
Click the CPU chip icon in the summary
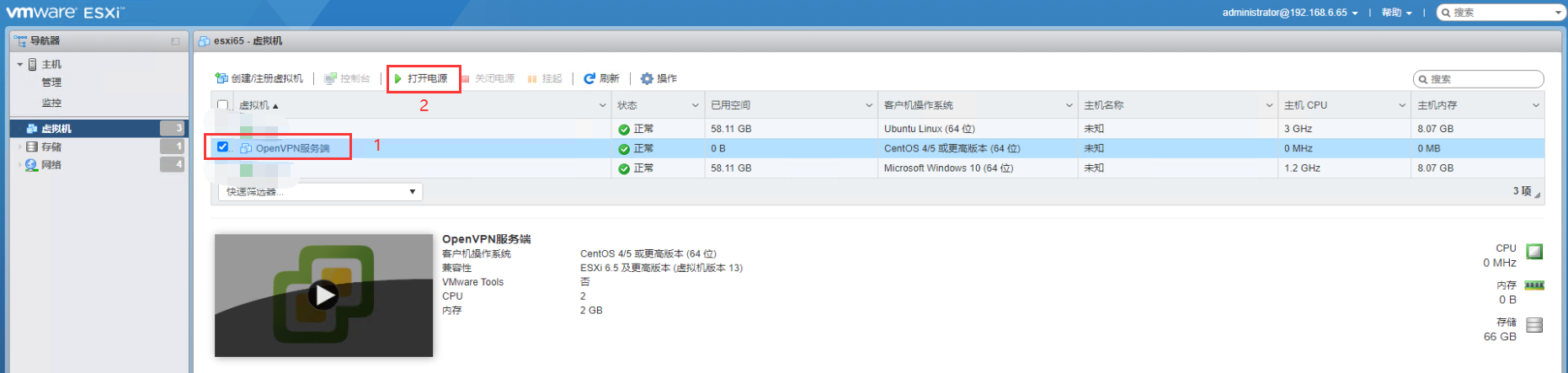click(1534, 251)
